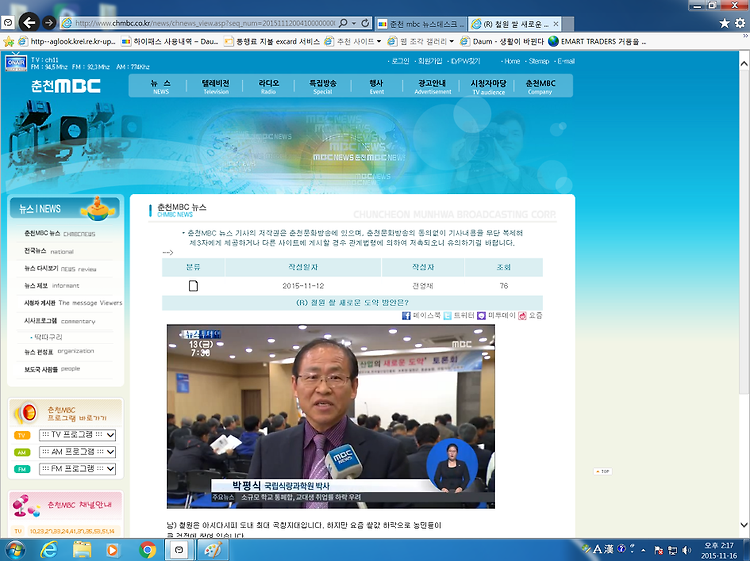Image resolution: width=750 pixels, height=561 pixels.
Task: Open Windows Start button
Action: tap(14, 550)
